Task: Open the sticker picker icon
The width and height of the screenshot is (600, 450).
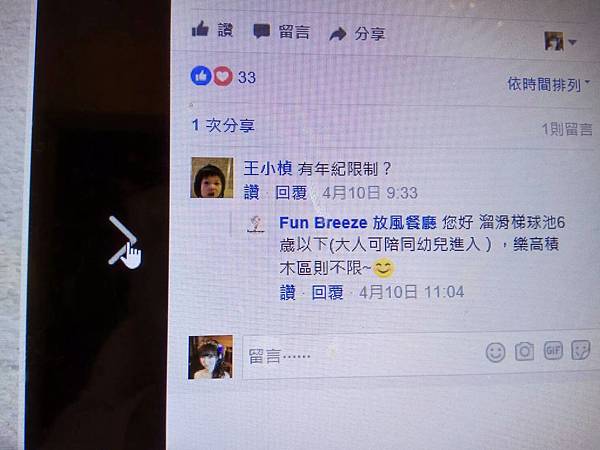Action: coord(581,350)
